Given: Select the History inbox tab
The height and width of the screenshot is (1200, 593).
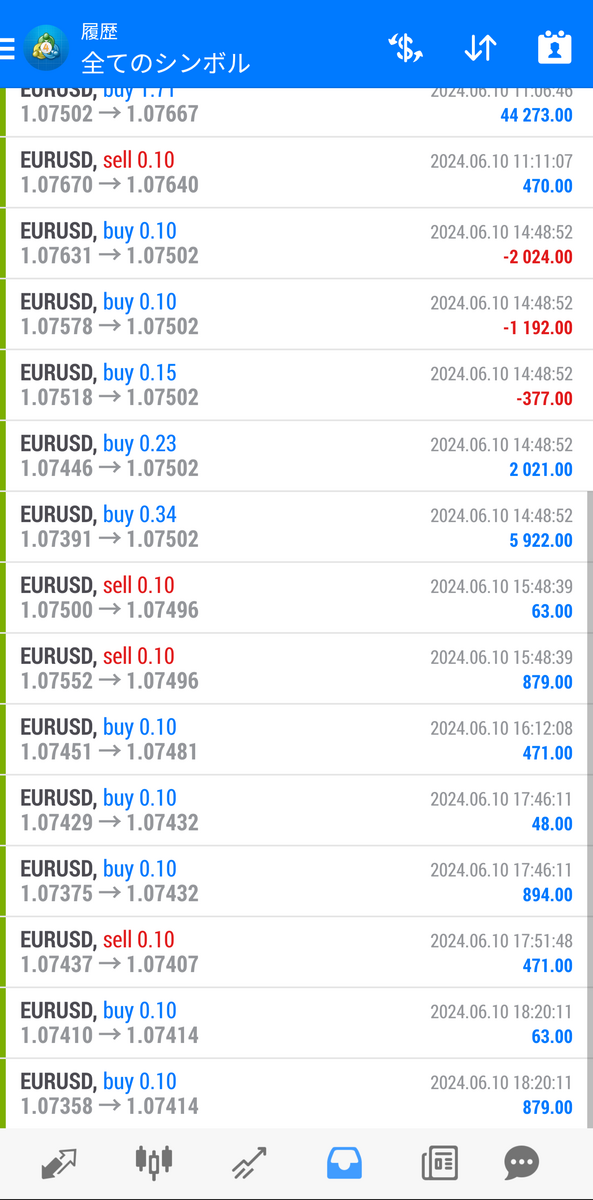Looking at the screenshot, I should (345, 1163).
